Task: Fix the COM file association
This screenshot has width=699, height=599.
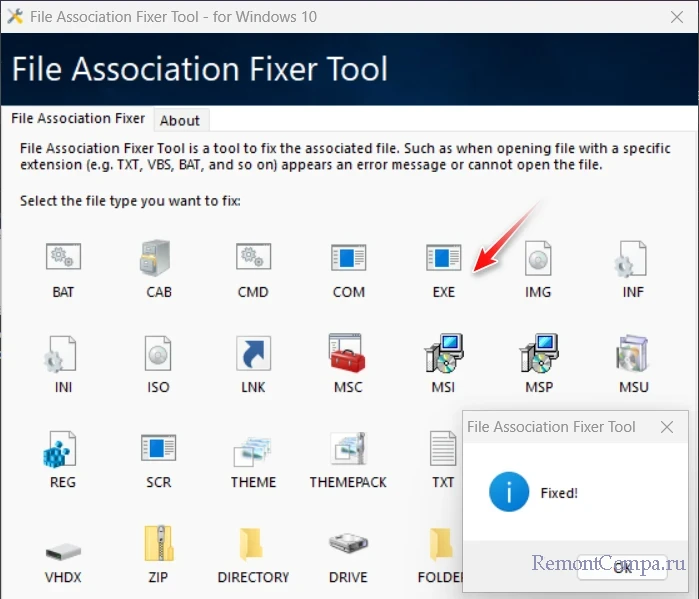Action: (349, 257)
